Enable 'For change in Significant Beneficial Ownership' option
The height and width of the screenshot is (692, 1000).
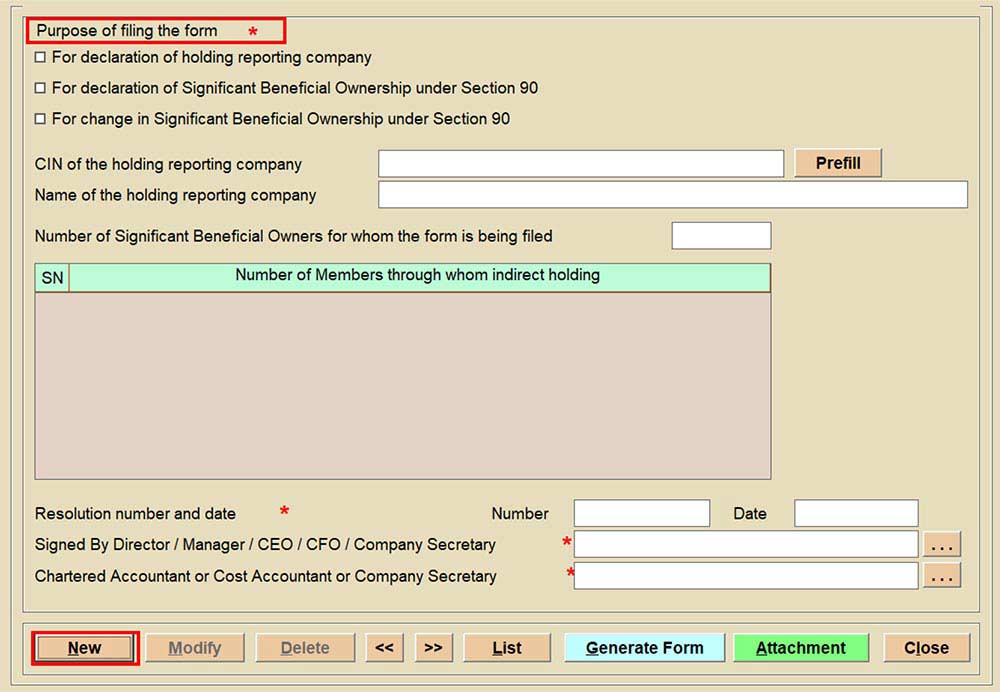click(x=40, y=119)
